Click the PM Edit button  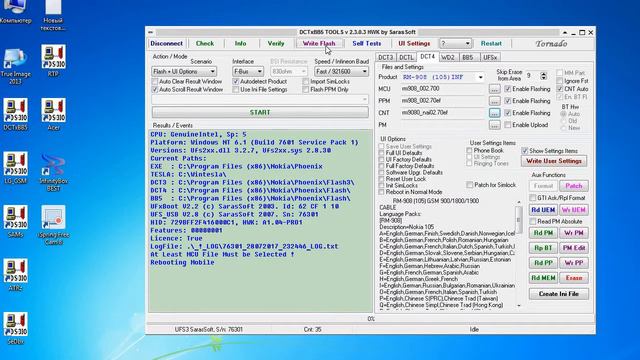click(x=573, y=248)
